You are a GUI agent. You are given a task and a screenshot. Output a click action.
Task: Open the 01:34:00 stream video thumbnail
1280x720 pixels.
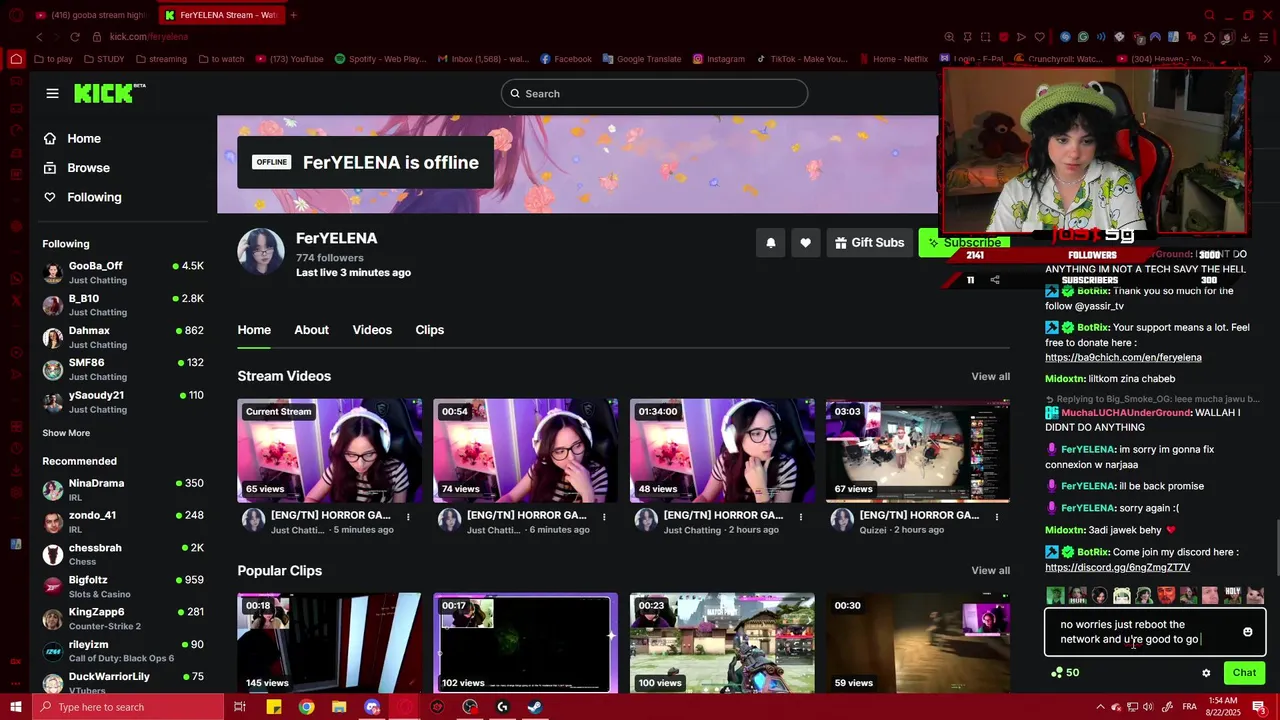pos(722,450)
